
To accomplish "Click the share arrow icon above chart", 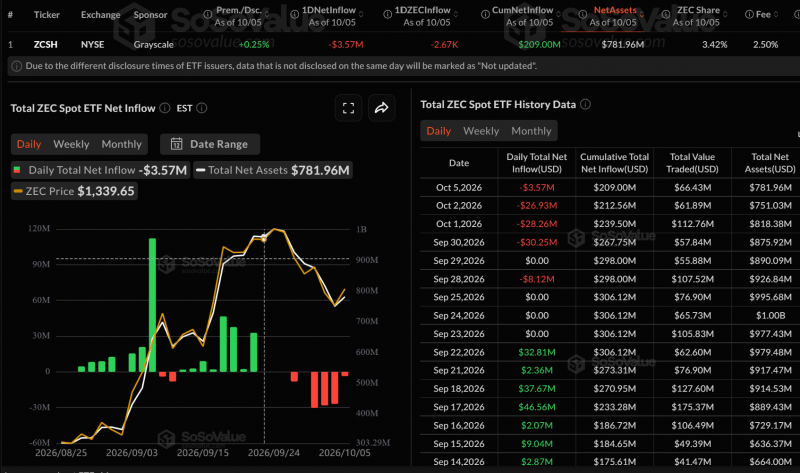I will [x=382, y=108].
